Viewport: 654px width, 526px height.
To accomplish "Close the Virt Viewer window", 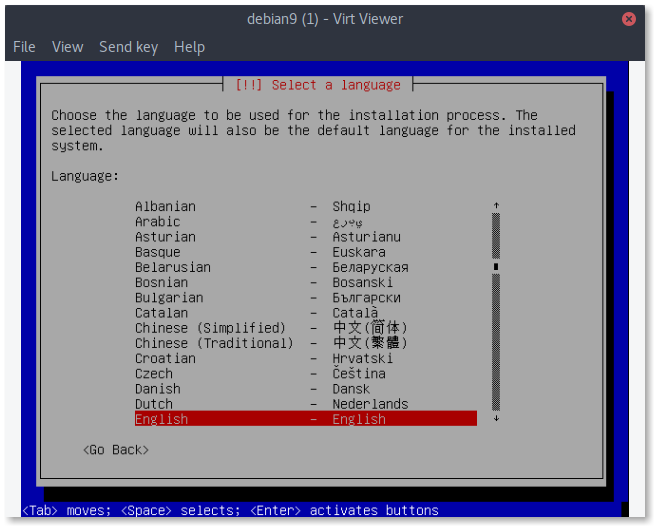I will (629, 19).
